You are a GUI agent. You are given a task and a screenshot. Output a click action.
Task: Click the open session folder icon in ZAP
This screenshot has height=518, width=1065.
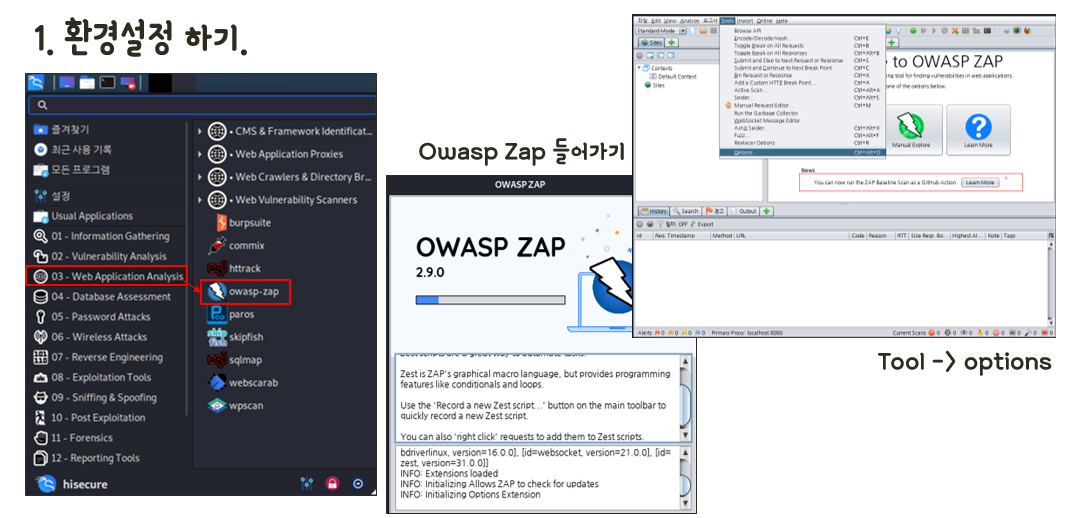point(704,31)
